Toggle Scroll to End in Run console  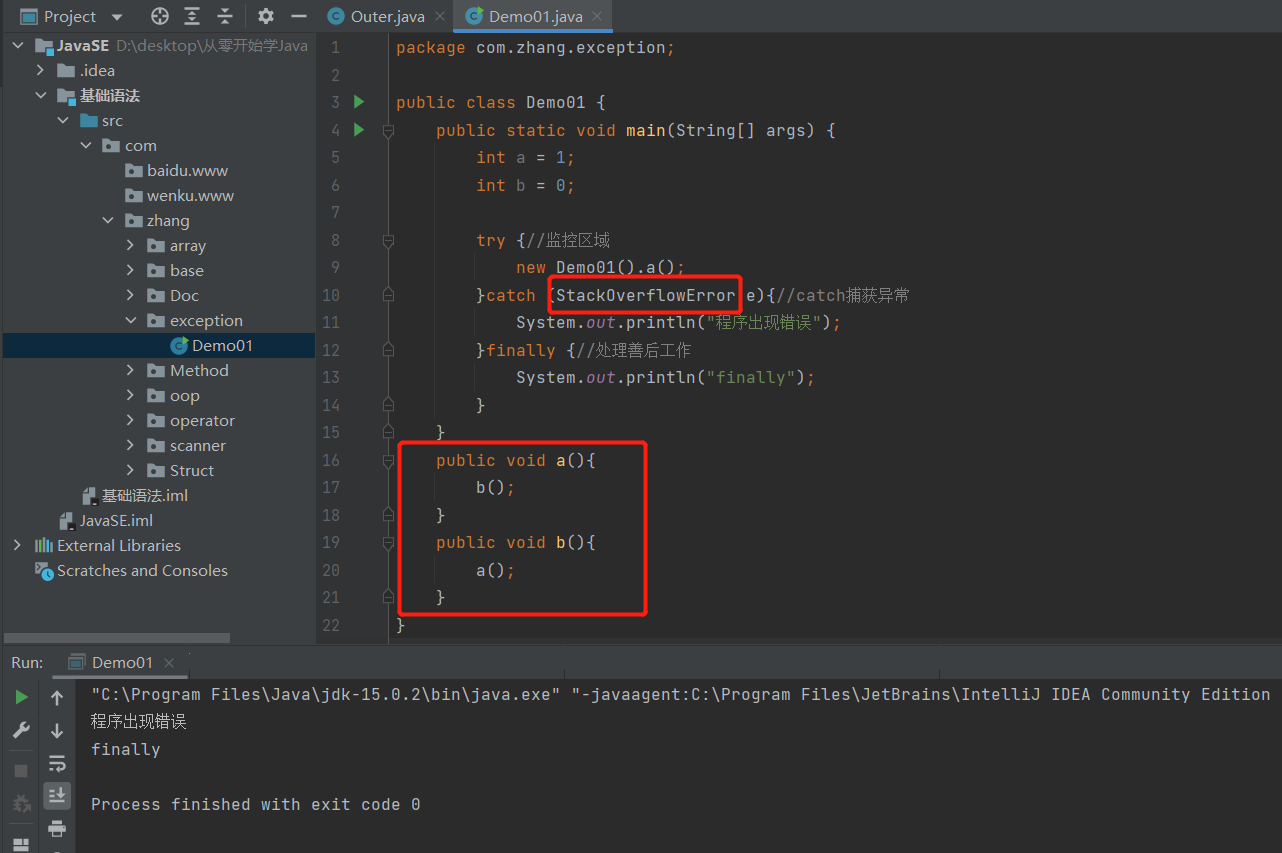coord(57,796)
